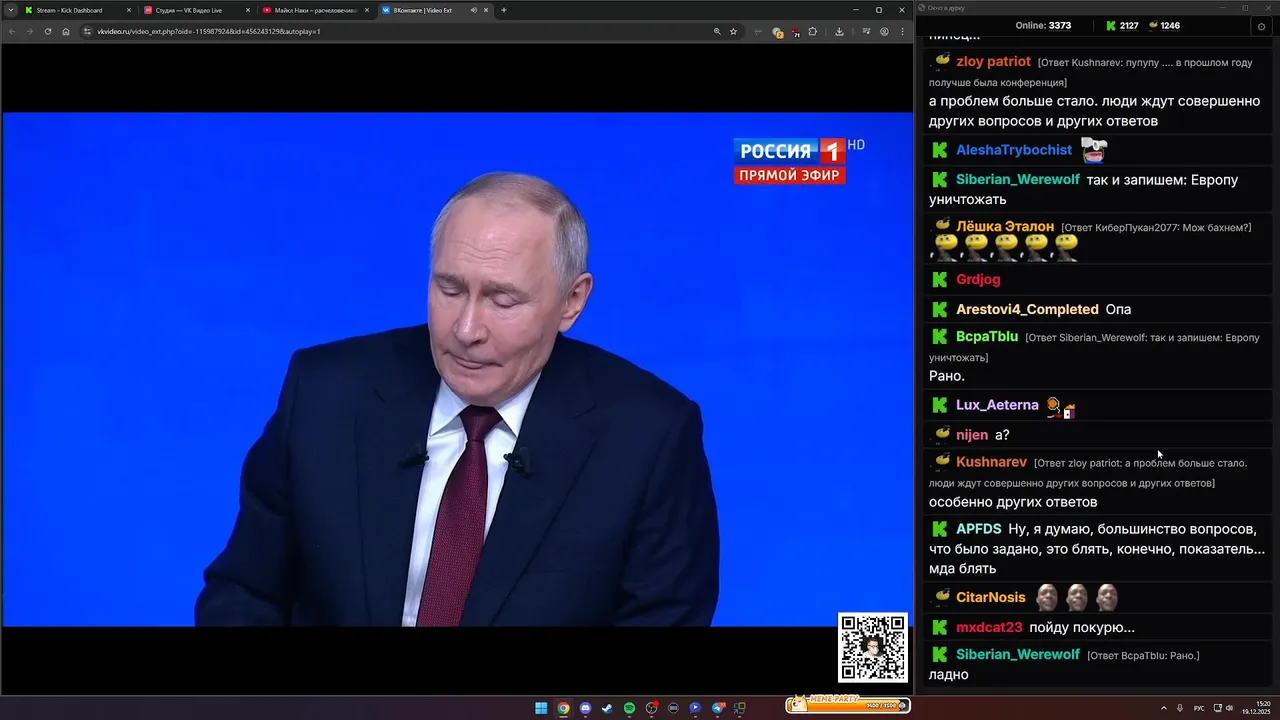The image size is (1280, 720).
Task: Open nijen's chat username
Action: click(x=972, y=435)
